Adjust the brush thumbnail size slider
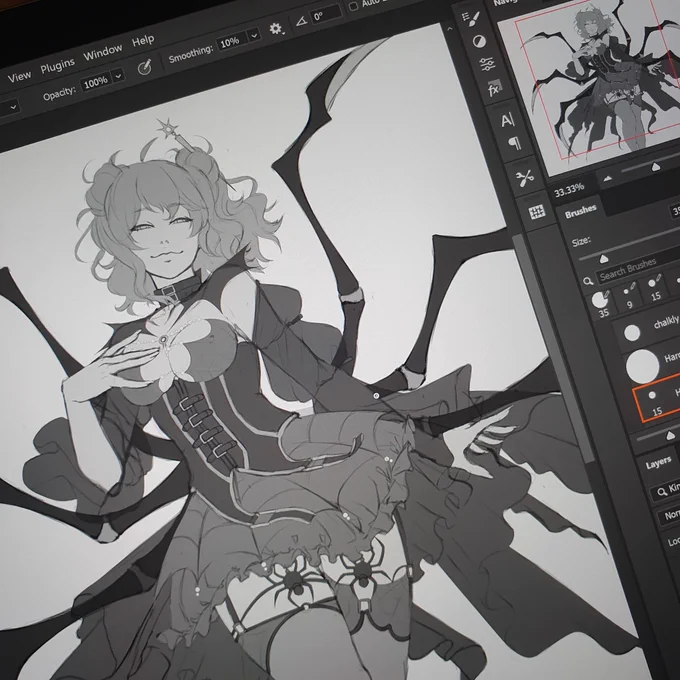 670,435
